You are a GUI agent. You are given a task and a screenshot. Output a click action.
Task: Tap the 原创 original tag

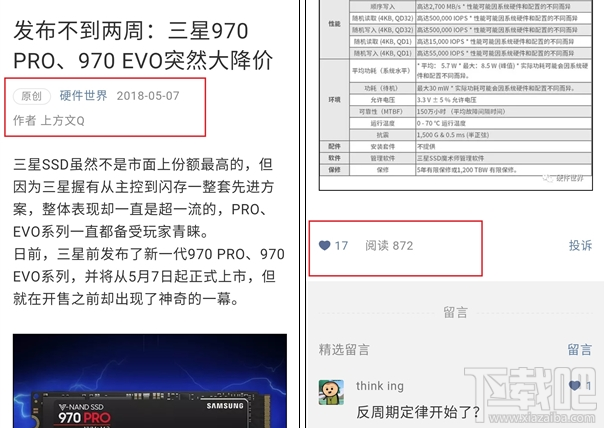point(32,96)
